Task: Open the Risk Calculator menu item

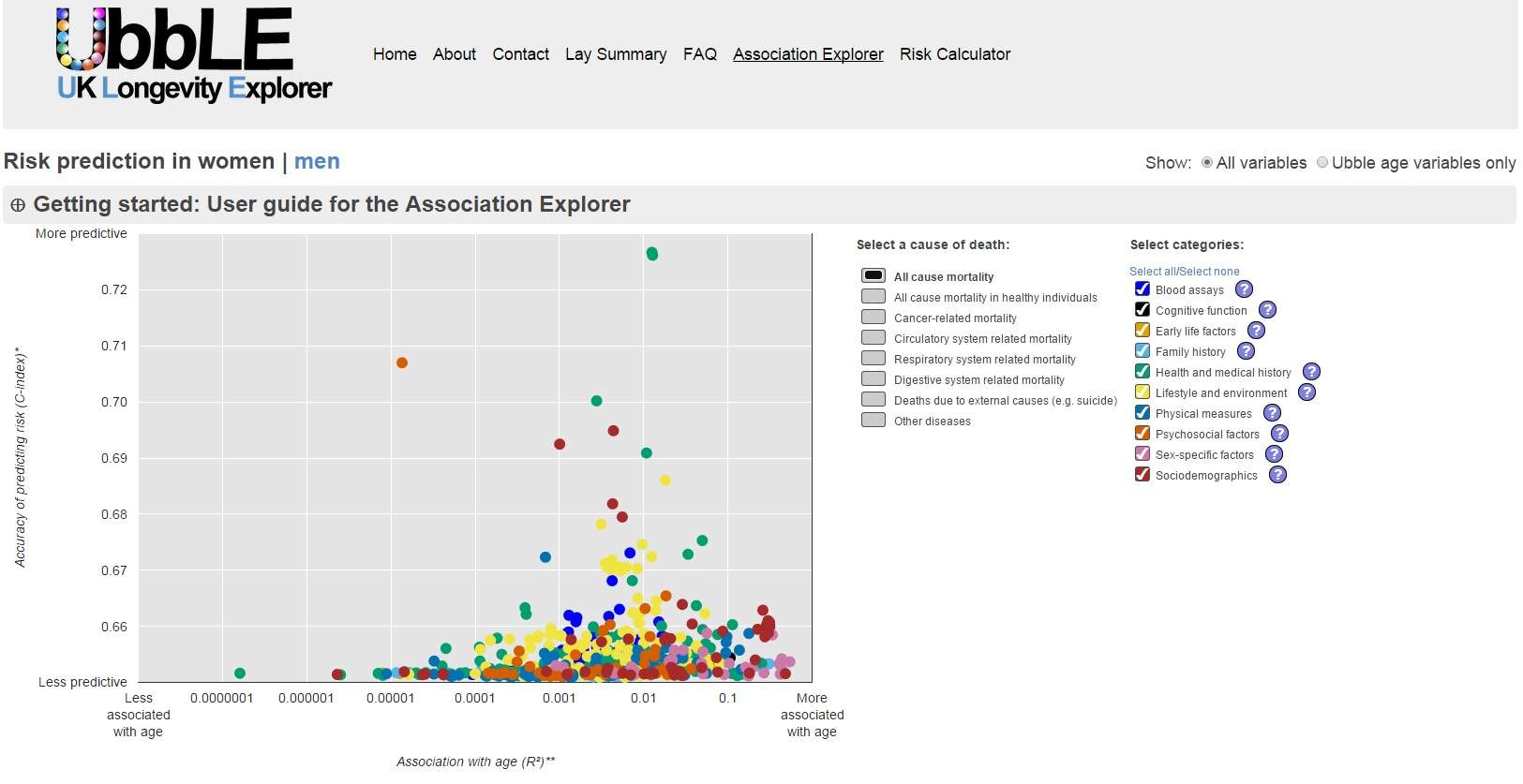Action: [x=954, y=54]
